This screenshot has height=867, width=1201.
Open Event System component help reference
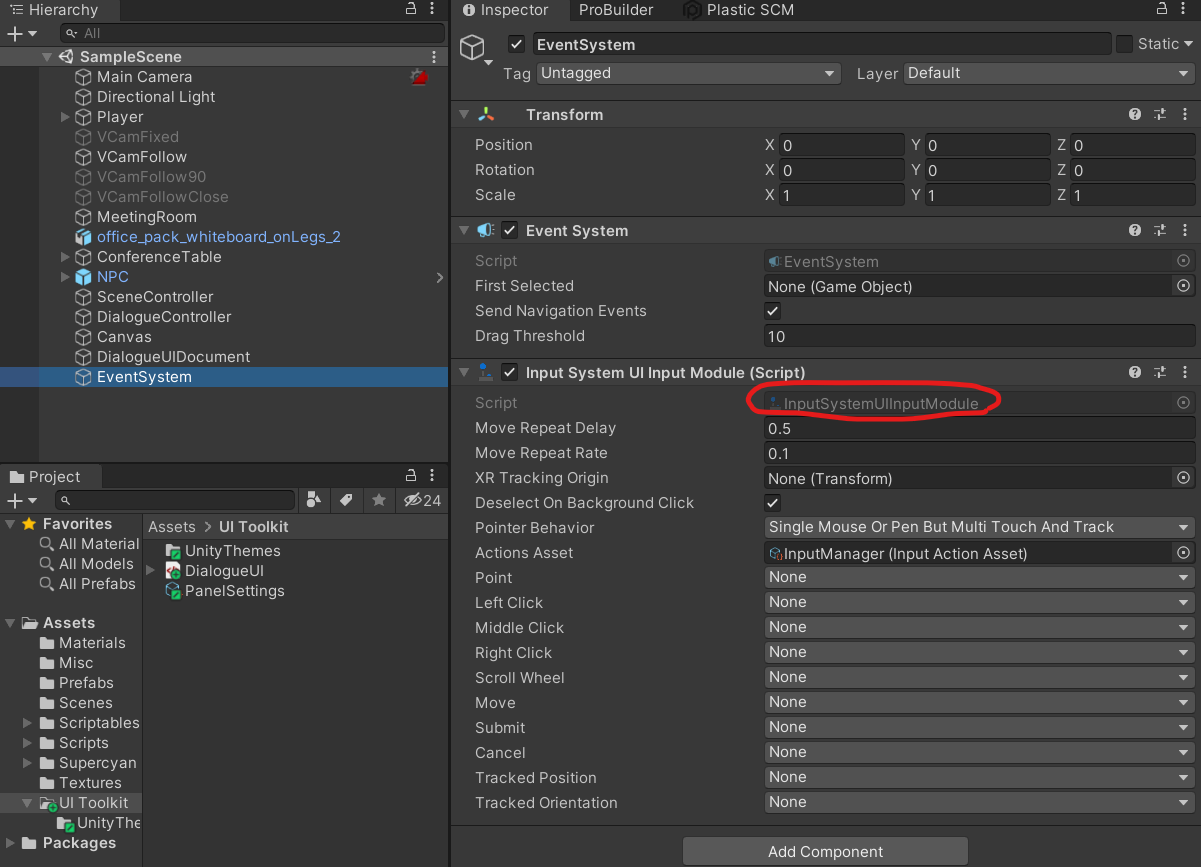click(x=1135, y=231)
